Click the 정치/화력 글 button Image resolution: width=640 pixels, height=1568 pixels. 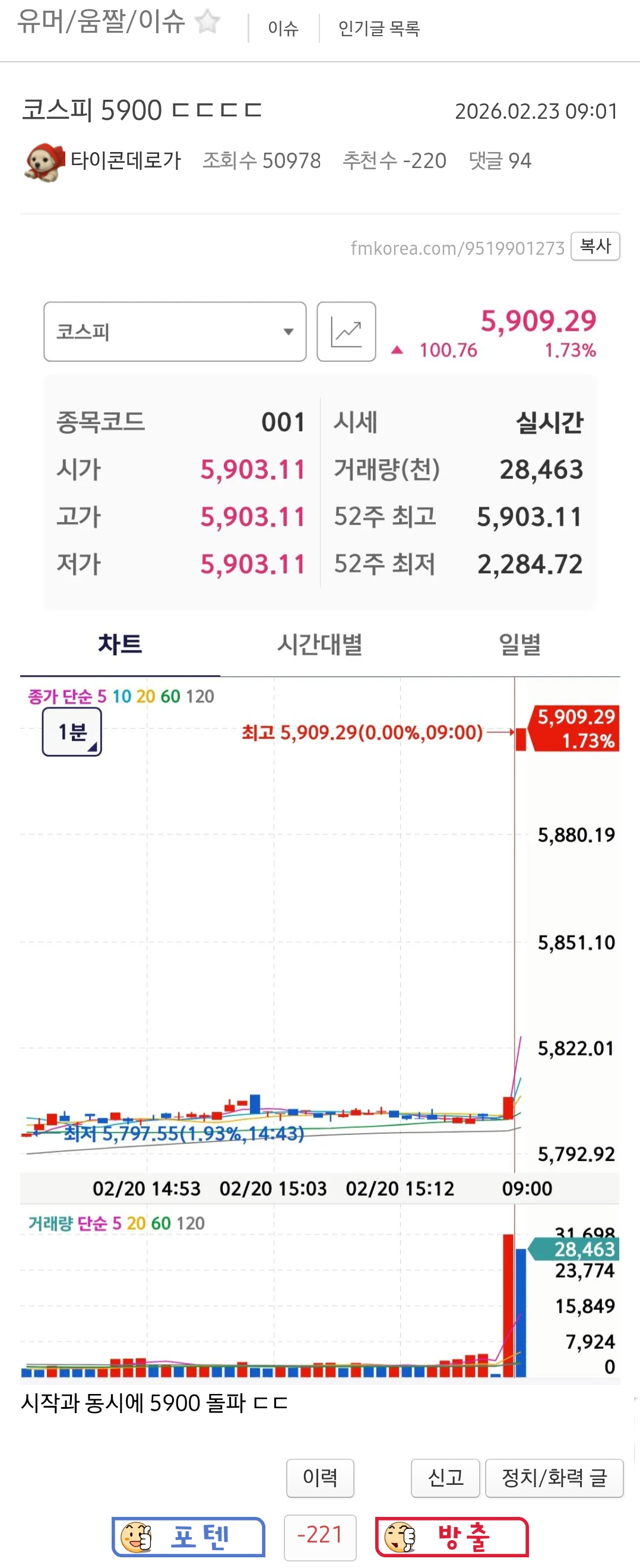555,1477
